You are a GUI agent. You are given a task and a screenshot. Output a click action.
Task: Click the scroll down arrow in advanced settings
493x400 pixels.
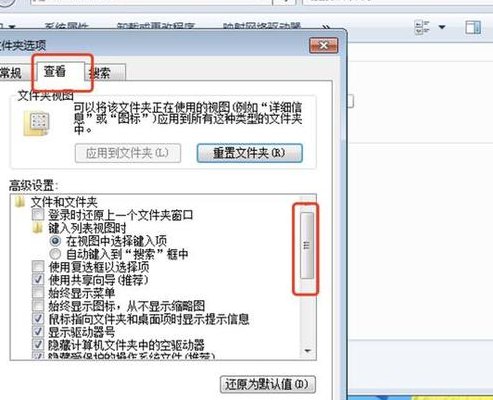click(308, 351)
